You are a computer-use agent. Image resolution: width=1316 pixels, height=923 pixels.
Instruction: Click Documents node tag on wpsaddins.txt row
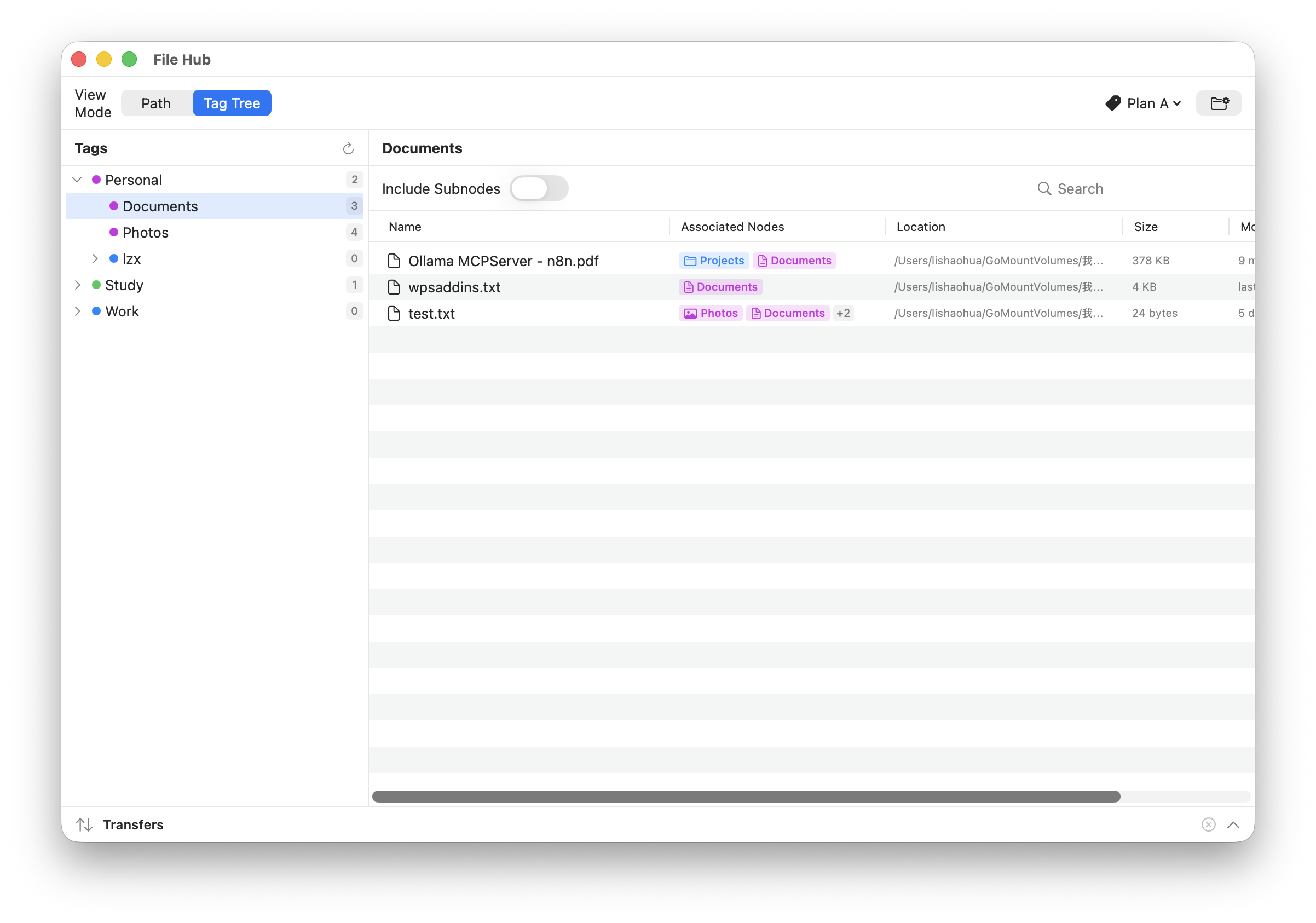(720, 287)
